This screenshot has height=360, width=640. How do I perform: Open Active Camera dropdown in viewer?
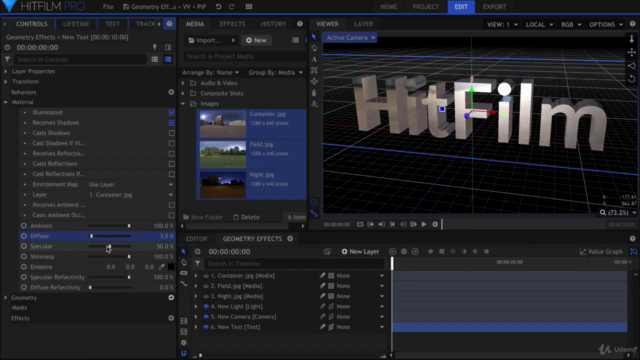point(351,38)
